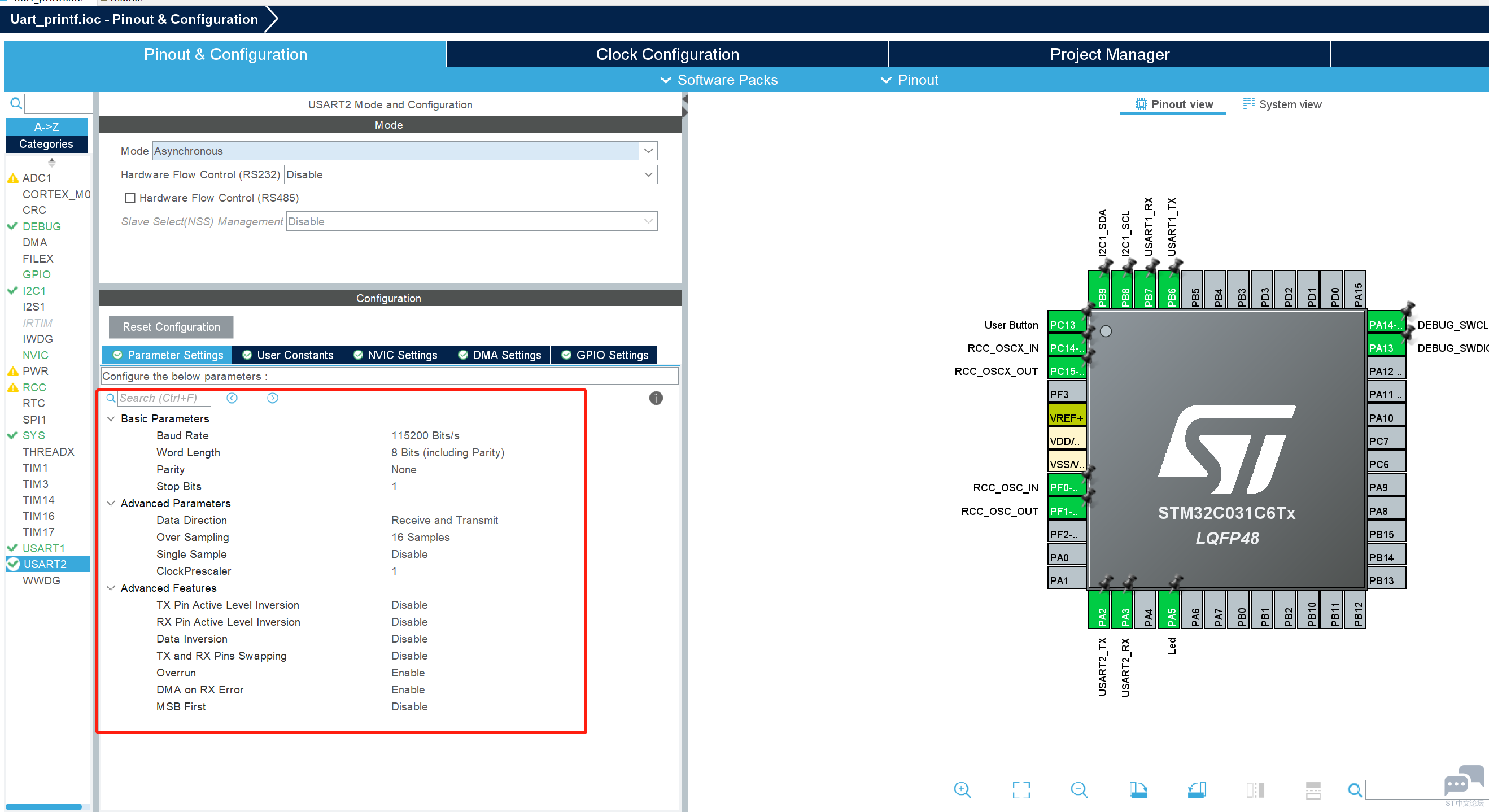Click the peripheral list horizontal scrollbar

point(44,806)
